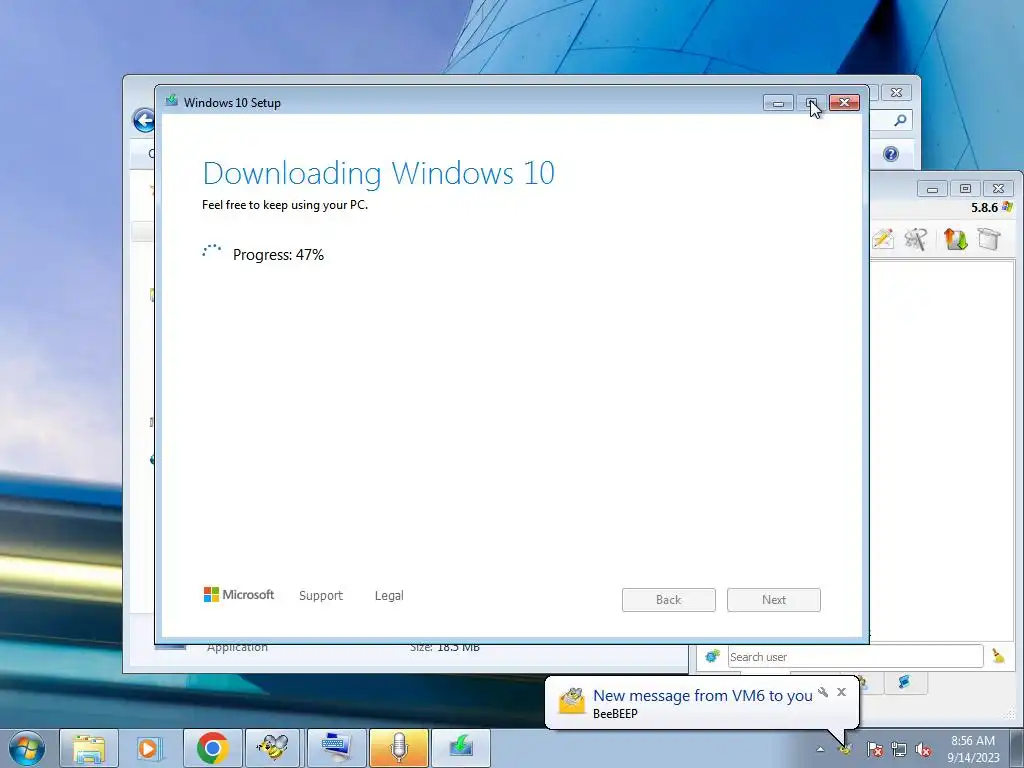The width and height of the screenshot is (1024, 768).
Task: Open microphone Speech Recognition taskbar icon
Action: [398, 748]
